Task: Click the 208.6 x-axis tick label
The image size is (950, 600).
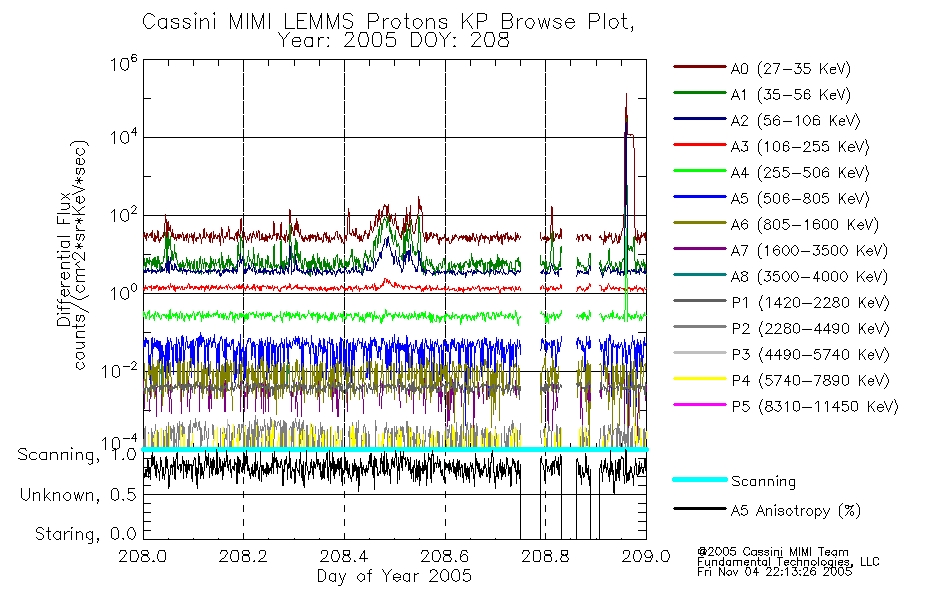Action: [x=445, y=556]
